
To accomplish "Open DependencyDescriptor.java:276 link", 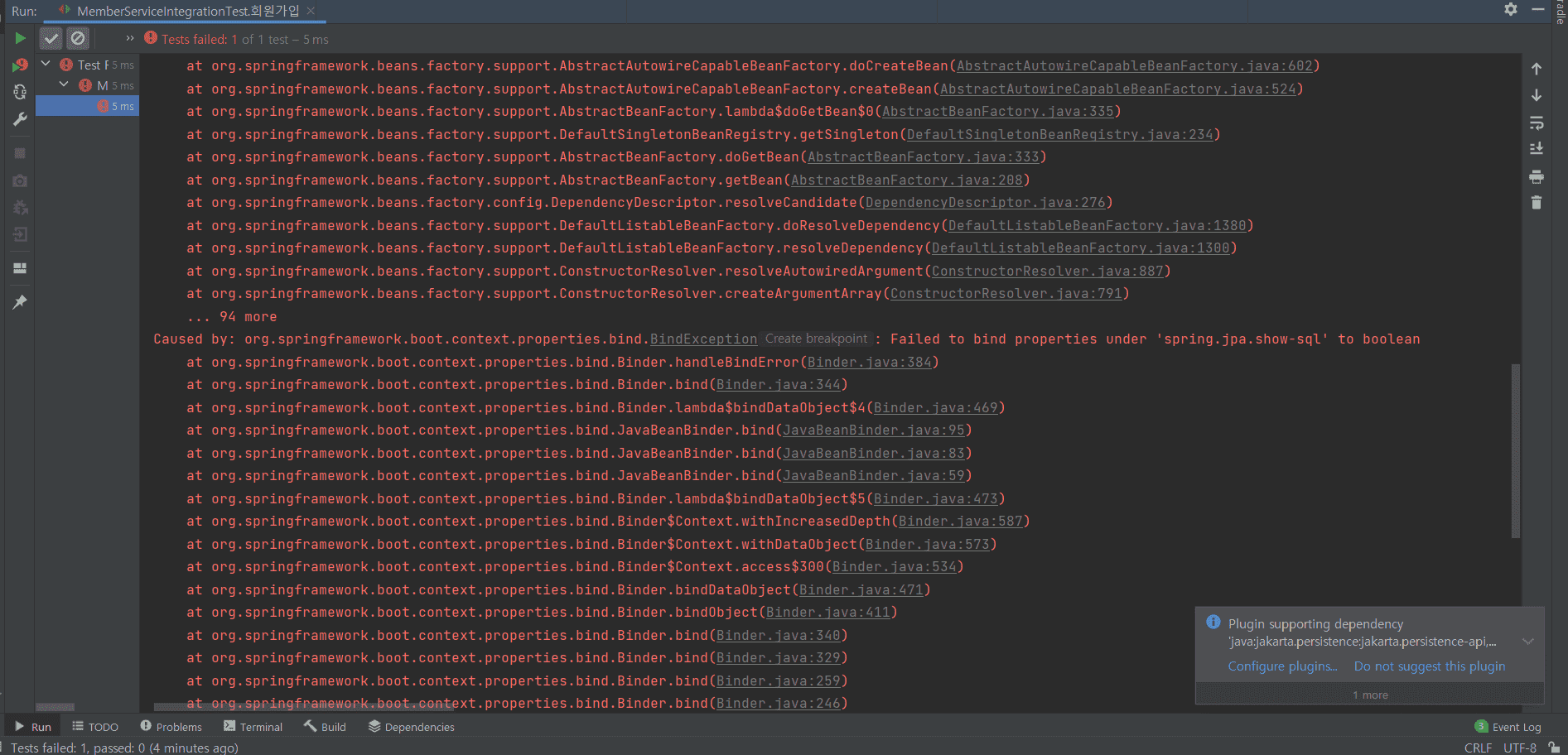I will point(985,203).
